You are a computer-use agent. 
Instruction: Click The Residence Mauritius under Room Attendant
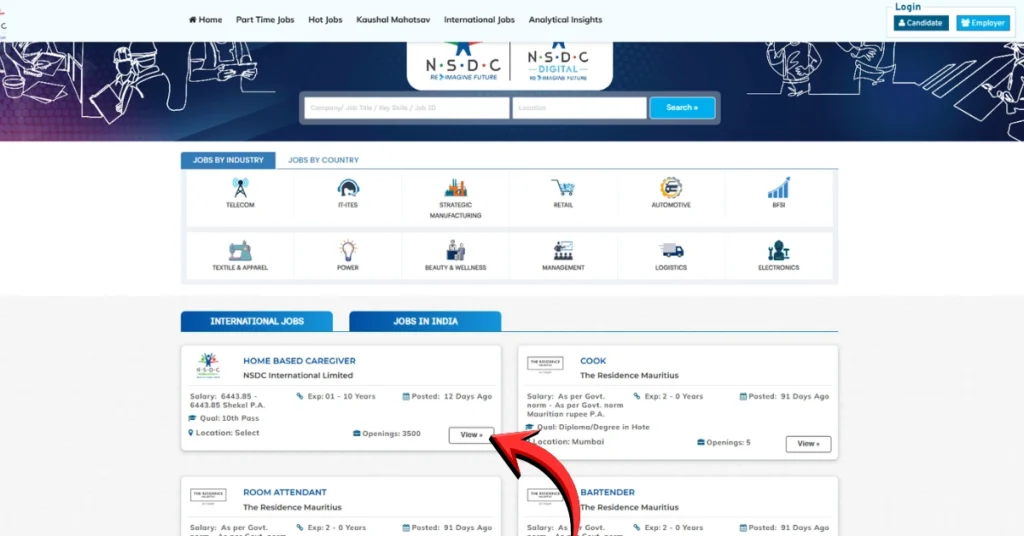pyautogui.click(x=292, y=507)
